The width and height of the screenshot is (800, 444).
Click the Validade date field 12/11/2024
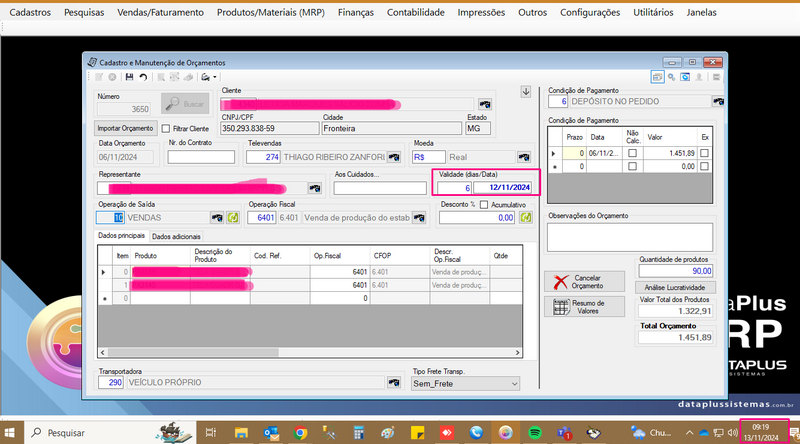click(502, 188)
